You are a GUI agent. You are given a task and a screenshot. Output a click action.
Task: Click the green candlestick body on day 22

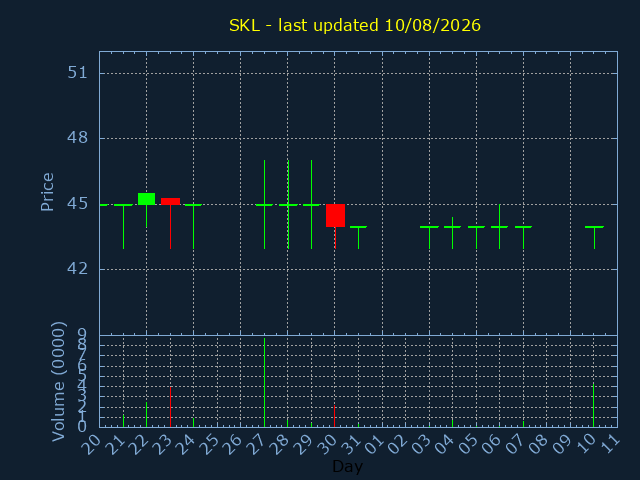tap(147, 199)
